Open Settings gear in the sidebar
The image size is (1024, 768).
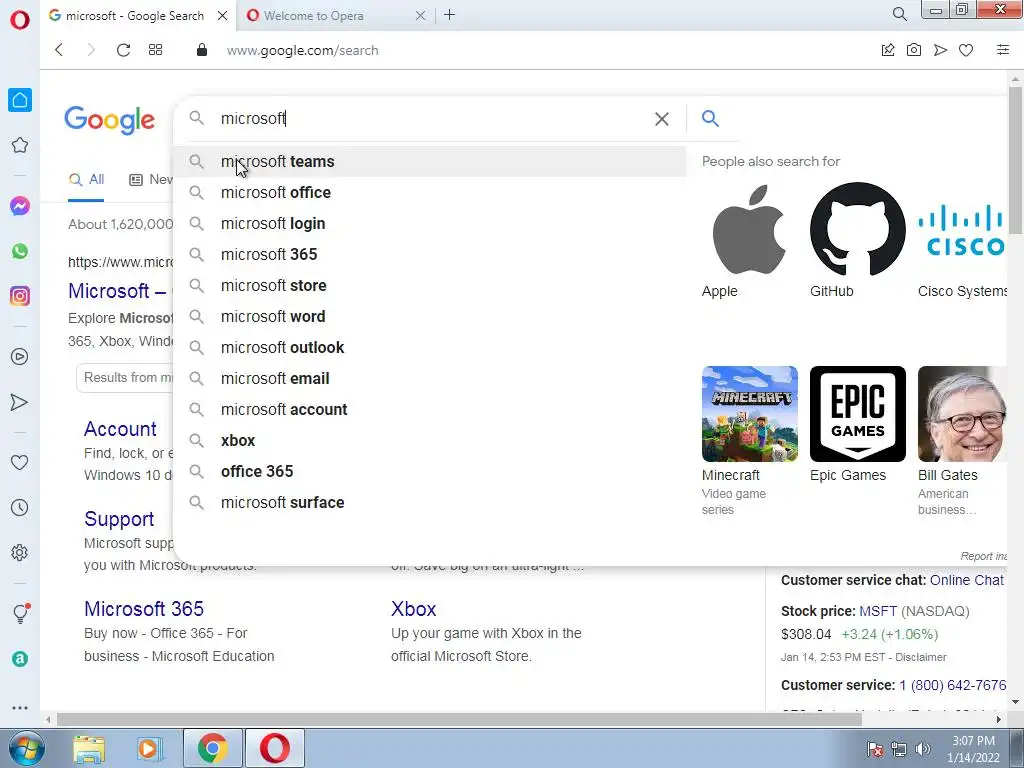tap(20, 552)
